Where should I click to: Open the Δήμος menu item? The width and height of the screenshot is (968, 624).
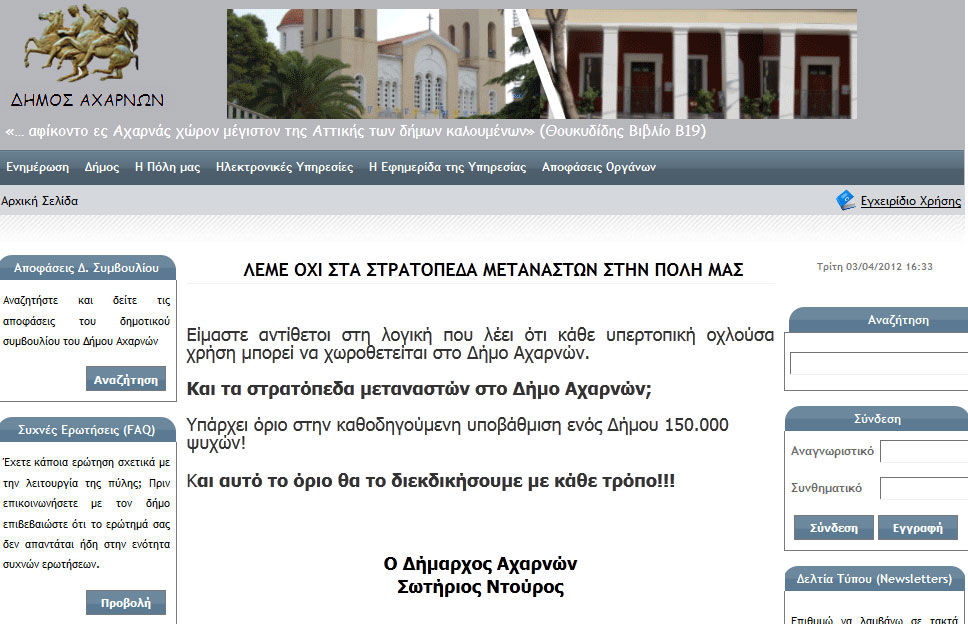click(x=102, y=167)
